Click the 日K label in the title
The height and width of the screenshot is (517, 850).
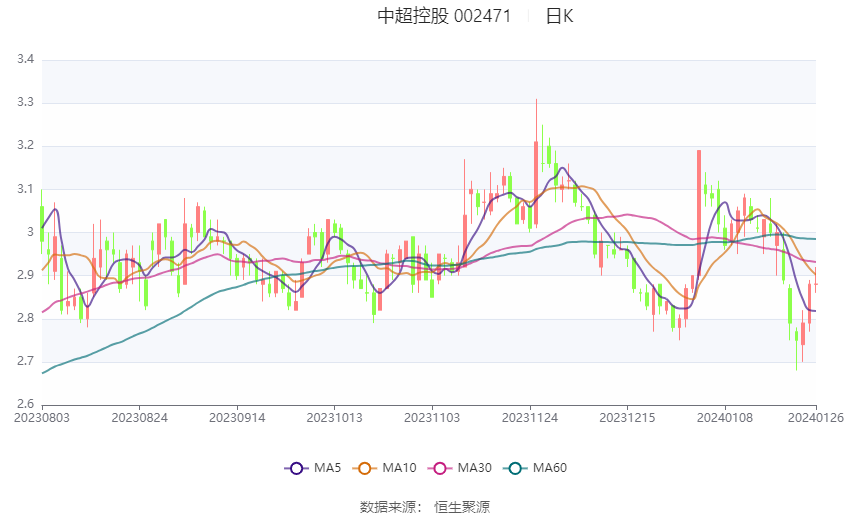point(559,16)
